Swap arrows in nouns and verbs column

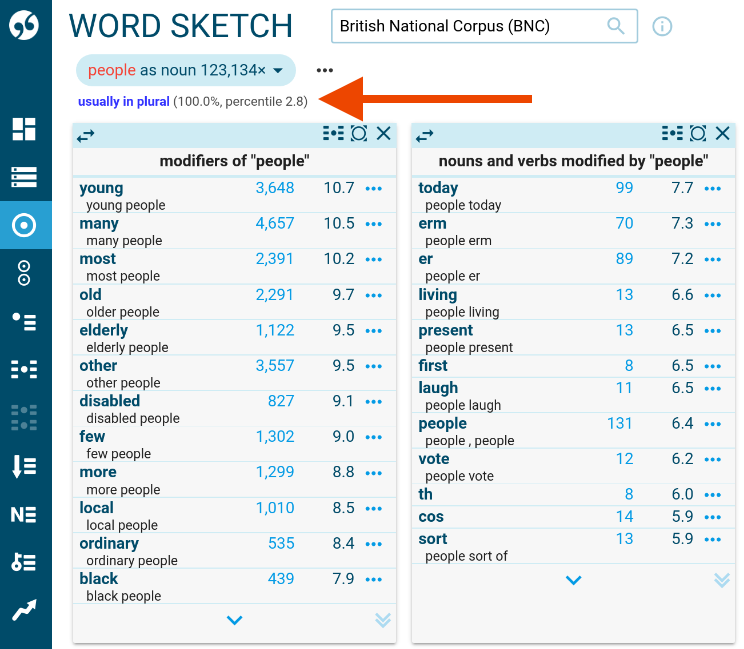(x=425, y=135)
